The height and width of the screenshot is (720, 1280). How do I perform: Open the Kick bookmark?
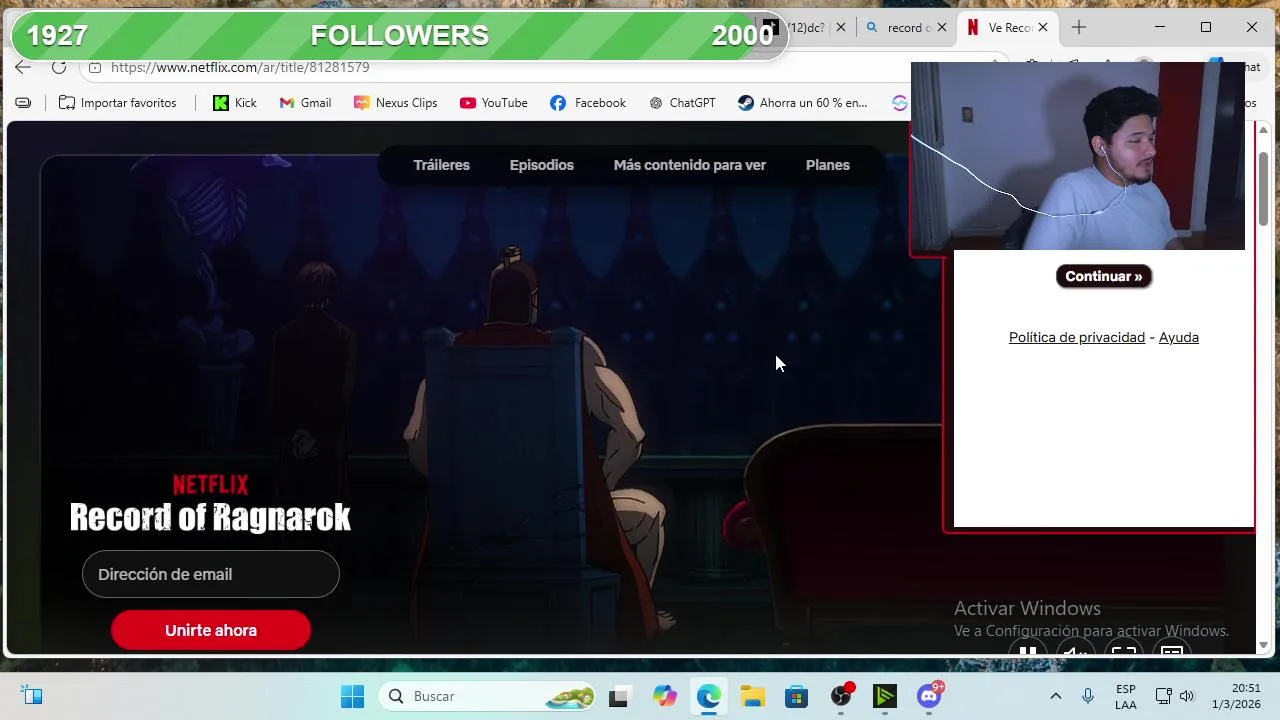tap(235, 103)
